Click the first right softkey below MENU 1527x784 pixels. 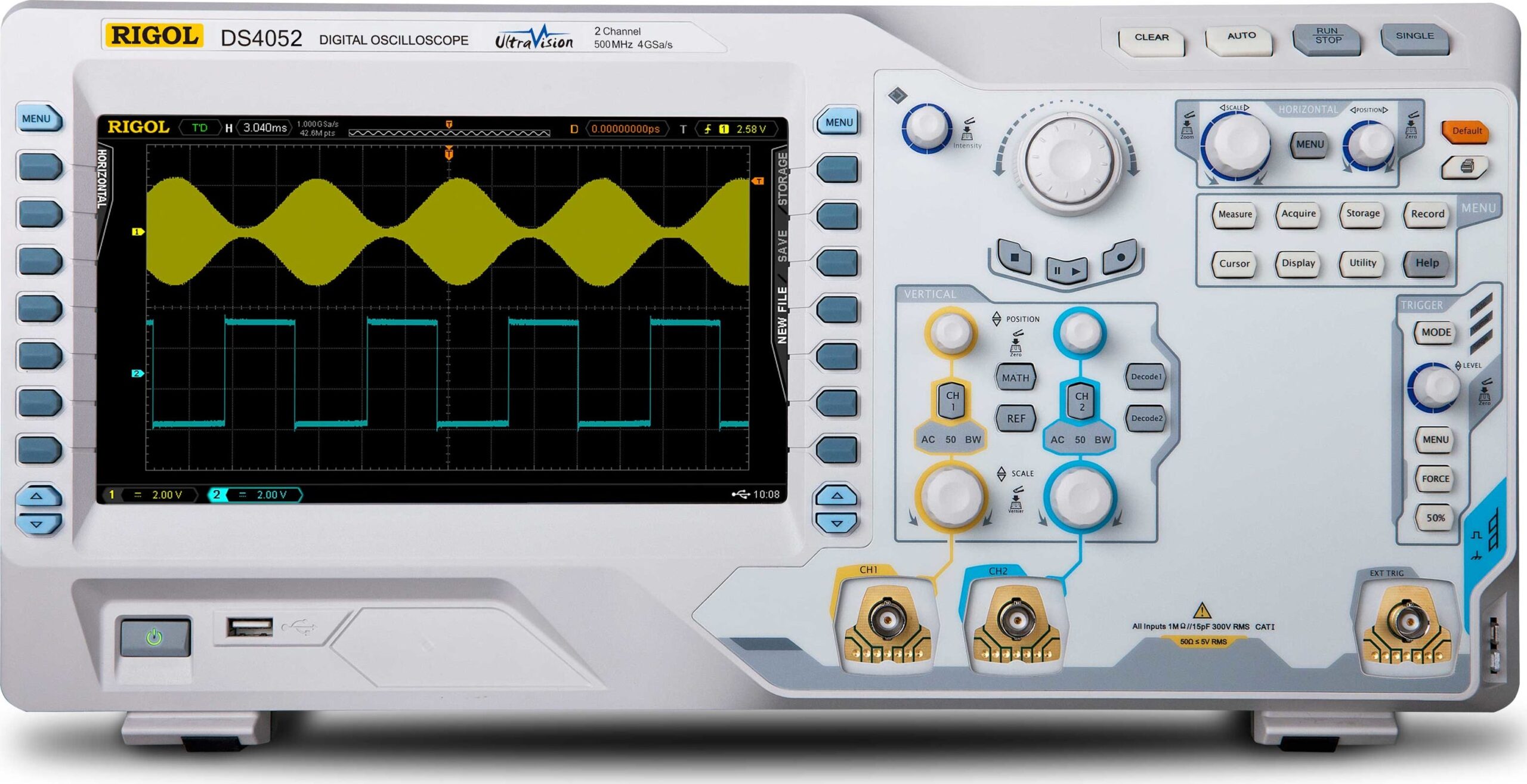coord(837,169)
